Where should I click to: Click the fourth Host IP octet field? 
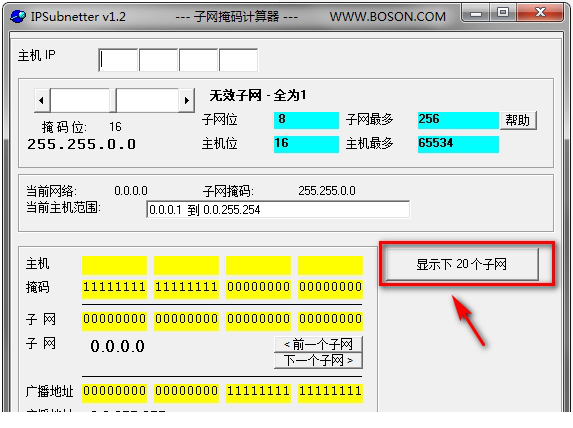pos(238,60)
